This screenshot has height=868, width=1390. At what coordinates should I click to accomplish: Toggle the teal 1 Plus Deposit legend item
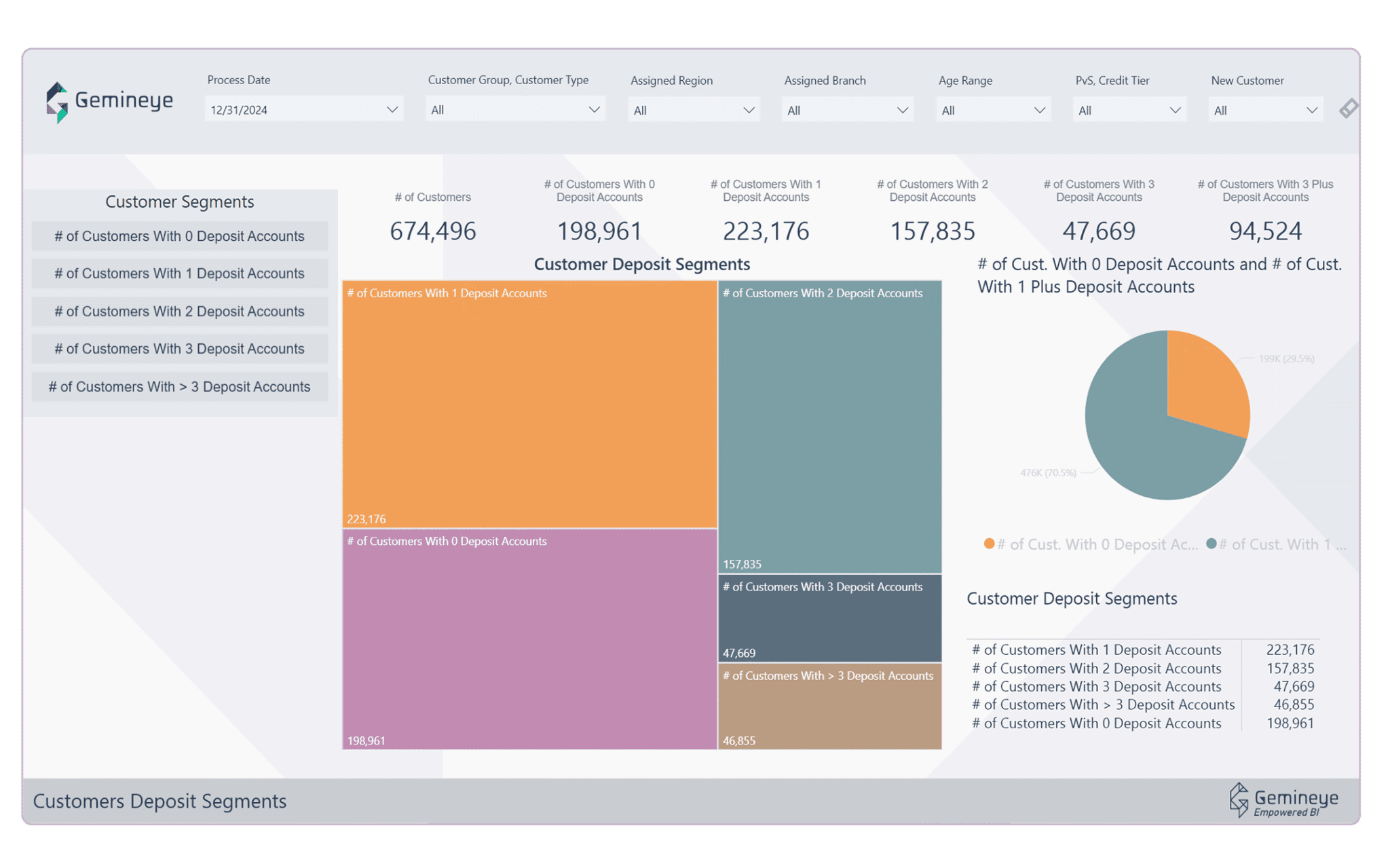(1283, 544)
